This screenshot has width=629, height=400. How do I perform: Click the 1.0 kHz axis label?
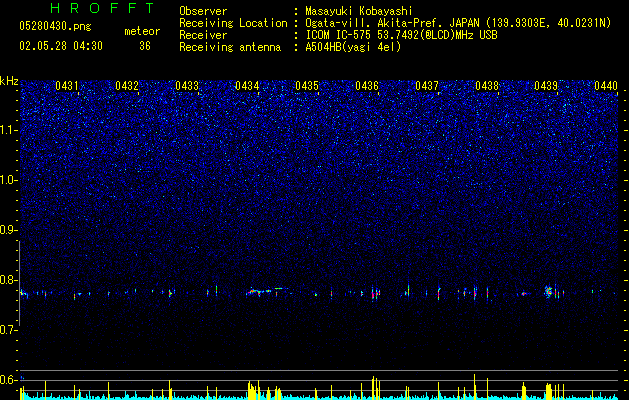tap(9, 180)
